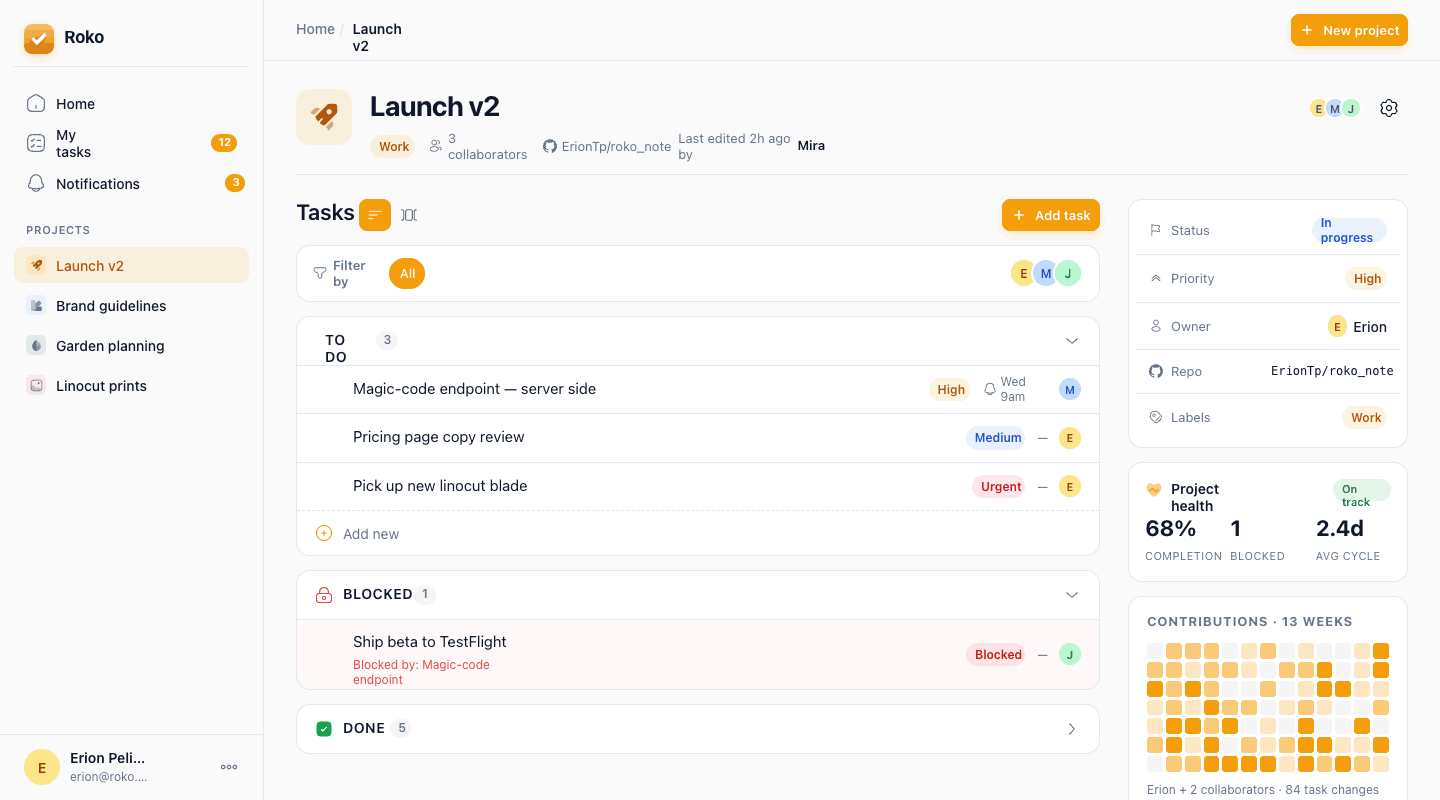
Task: Click the collaborators people icon in header
Action: coord(436,146)
